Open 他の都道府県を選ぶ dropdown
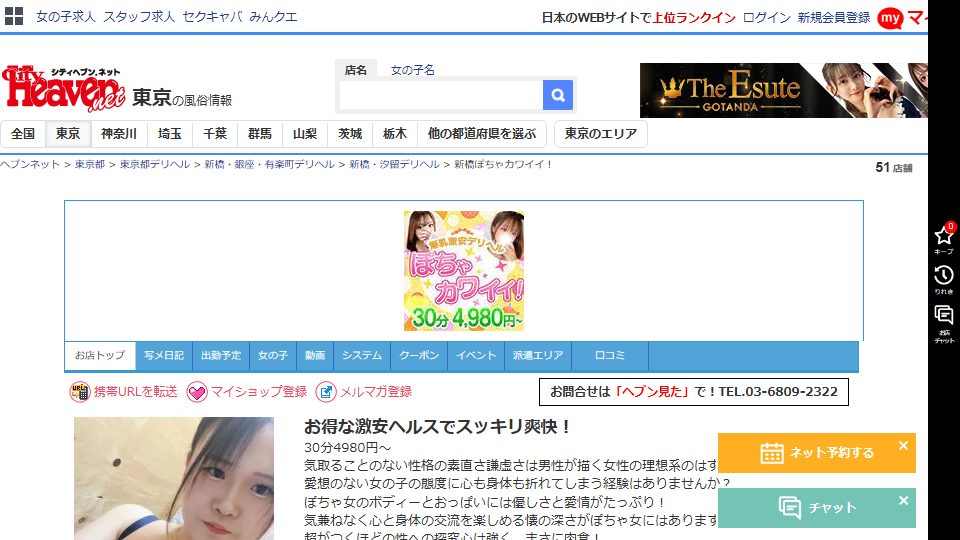 click(482, 133)
